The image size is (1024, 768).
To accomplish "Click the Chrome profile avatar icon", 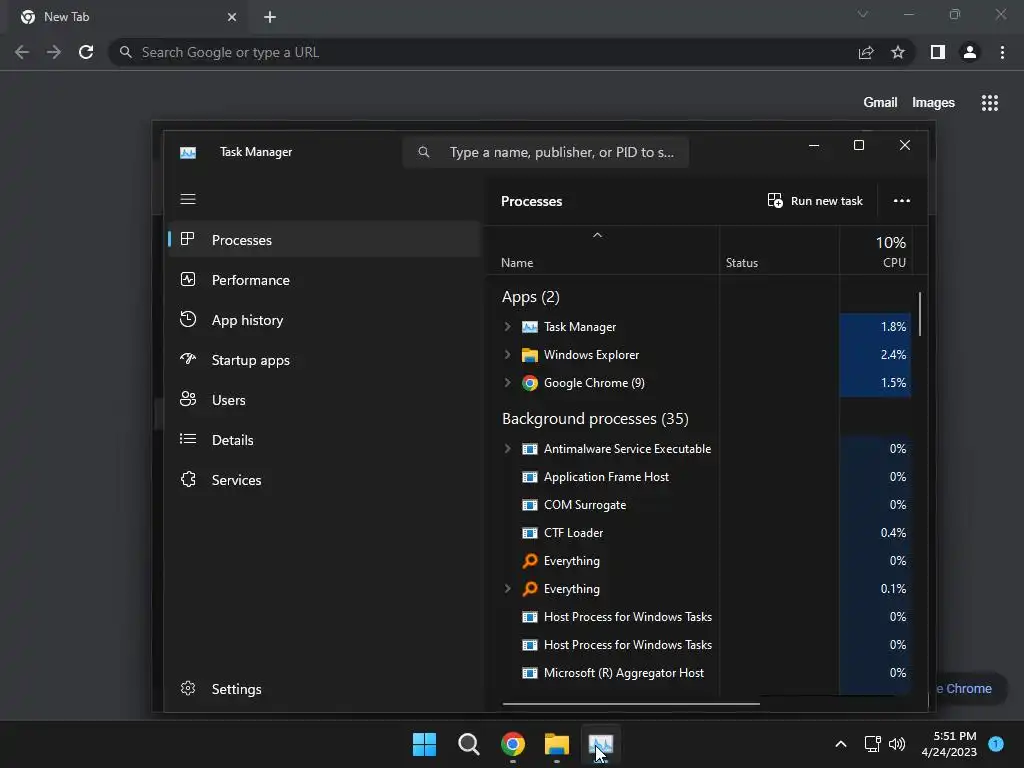I will (970, 52).
